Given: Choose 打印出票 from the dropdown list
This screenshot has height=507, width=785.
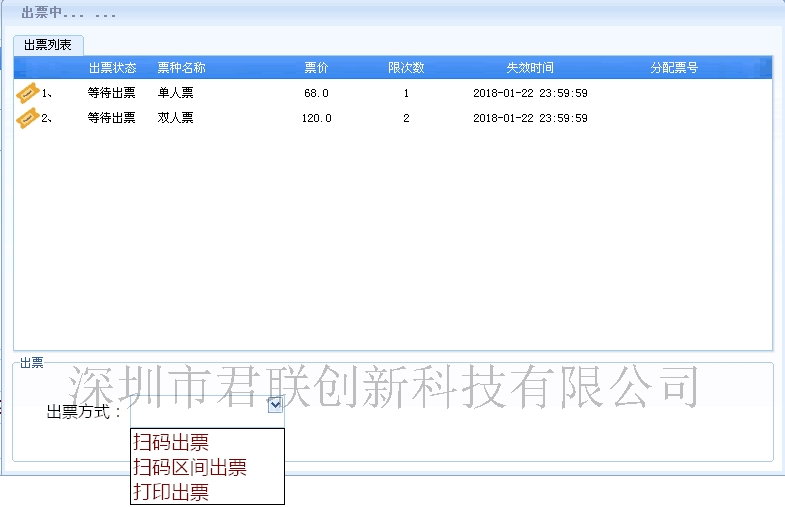Looking at the screenshot, I should tap(171, 492).
